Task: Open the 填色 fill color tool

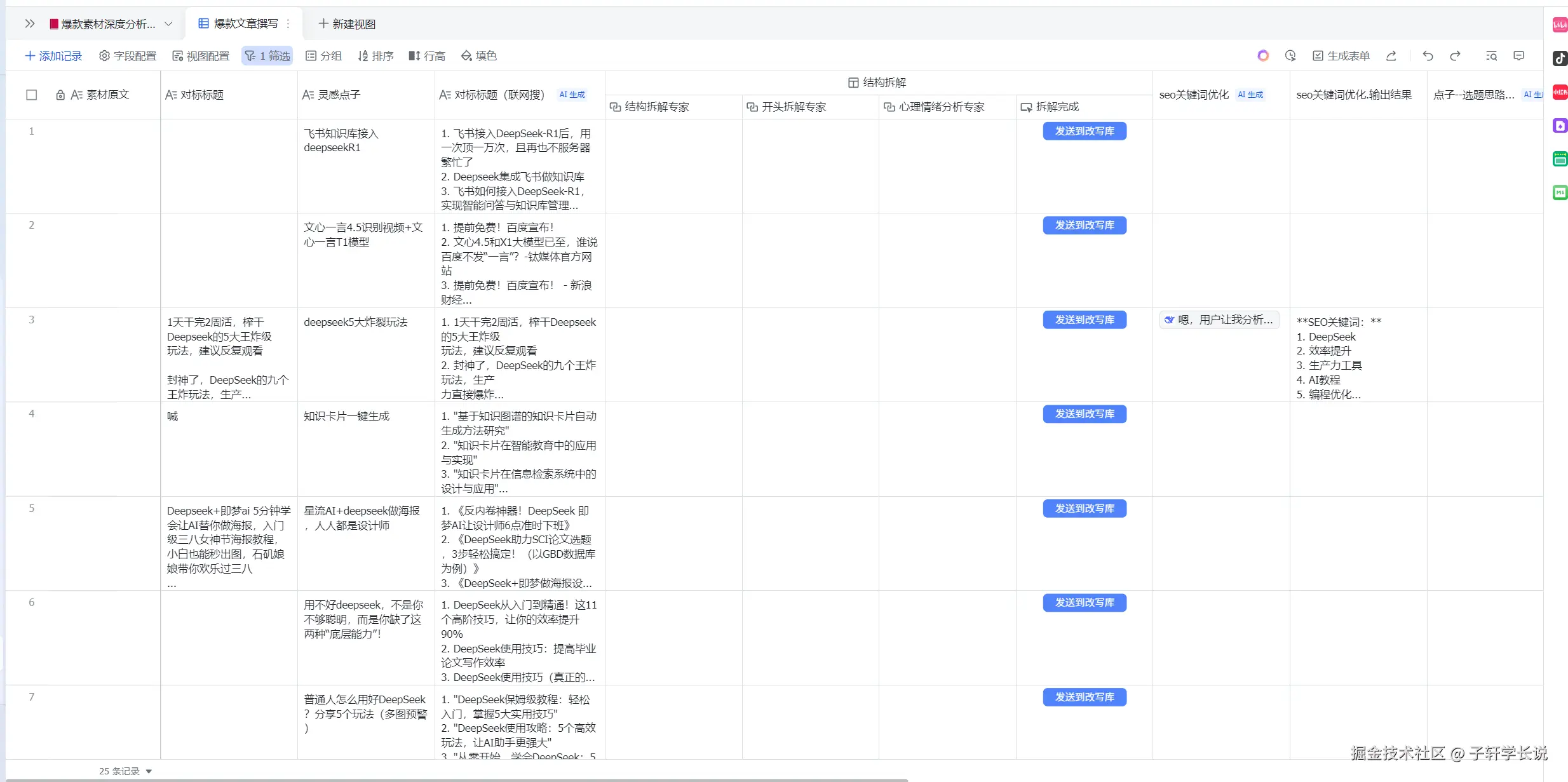Action: 479,56
